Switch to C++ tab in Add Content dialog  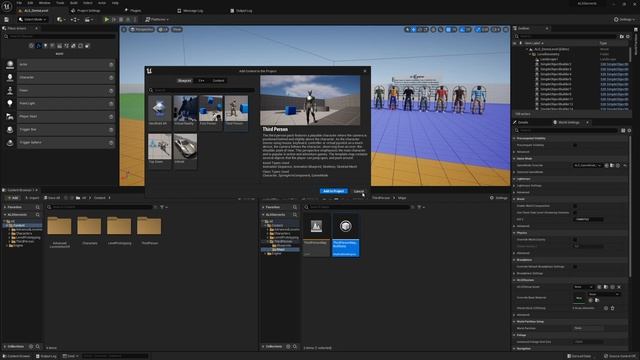tap(201, 80)
